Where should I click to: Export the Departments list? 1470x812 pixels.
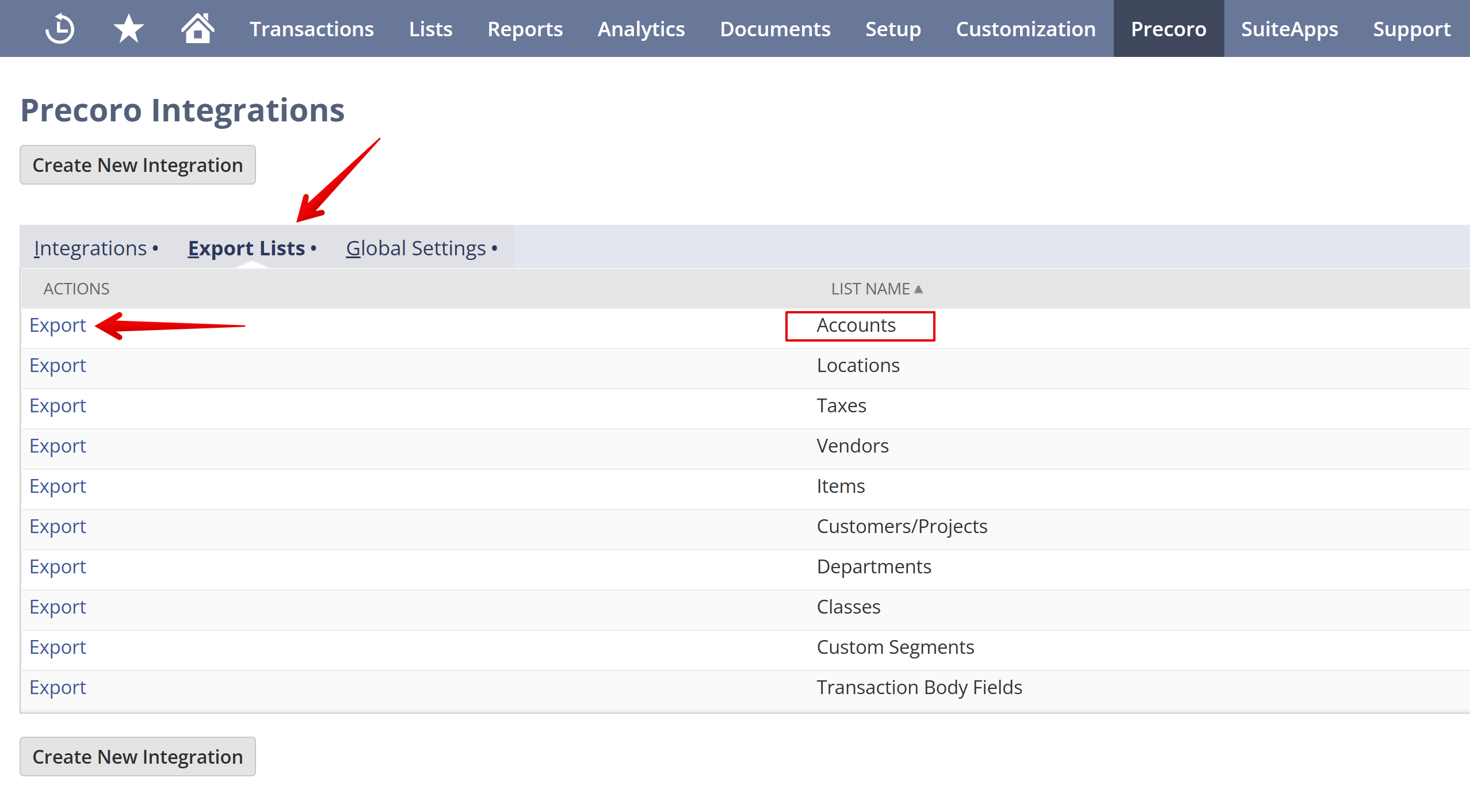[x=58, y=567]
